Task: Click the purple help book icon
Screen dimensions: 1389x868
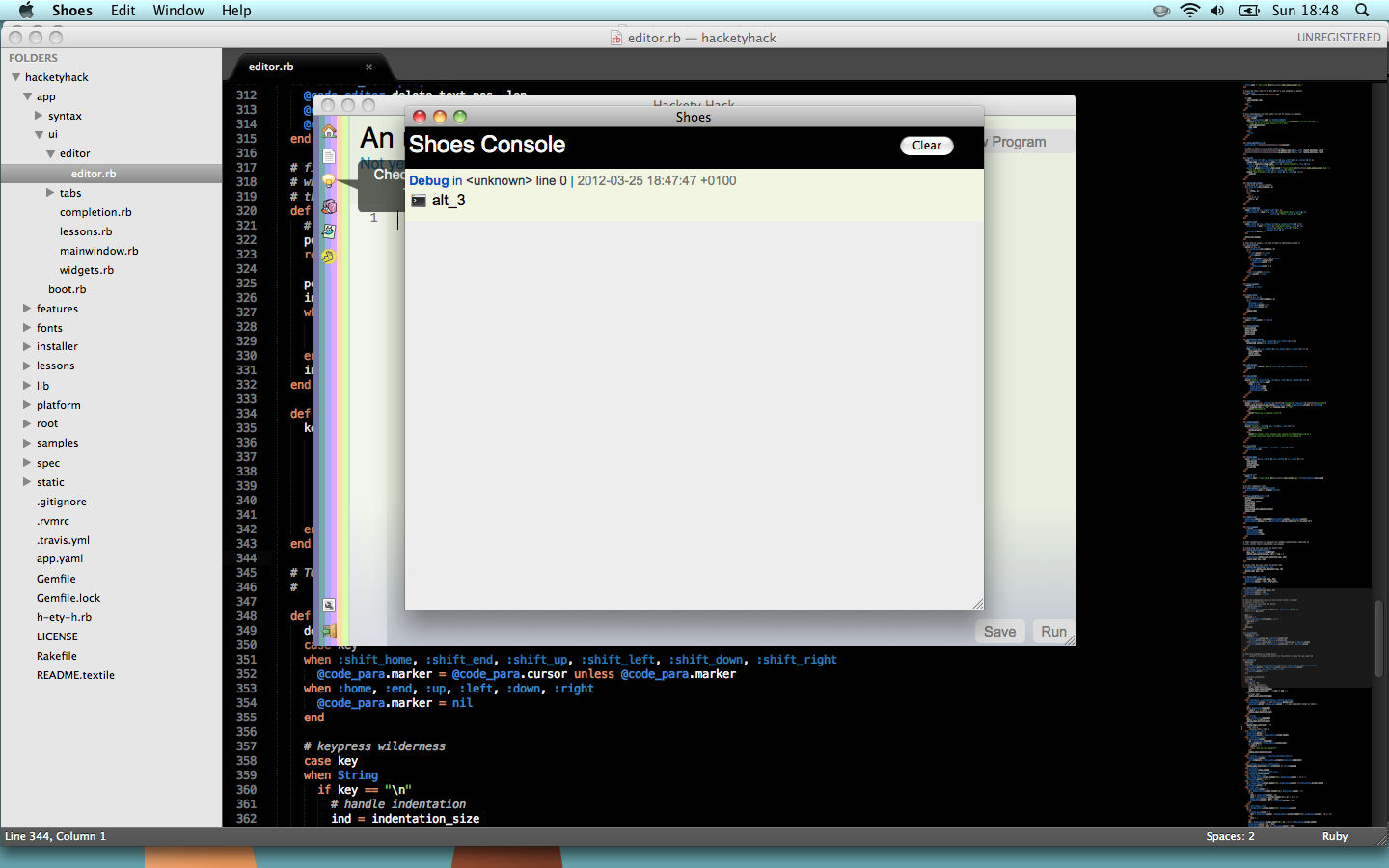Action: coord(329,206)
